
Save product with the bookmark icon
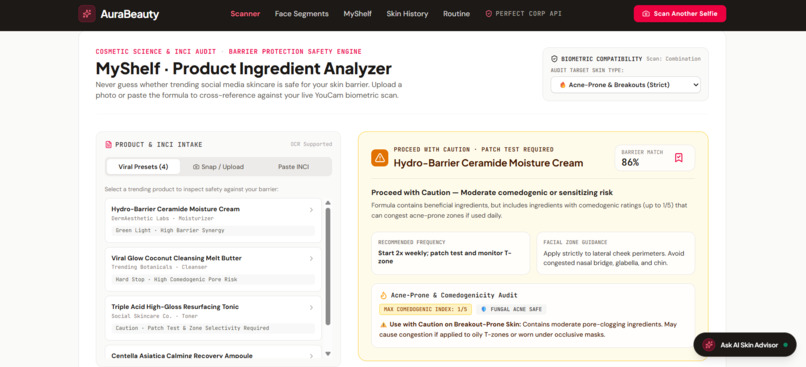point(679,158)
